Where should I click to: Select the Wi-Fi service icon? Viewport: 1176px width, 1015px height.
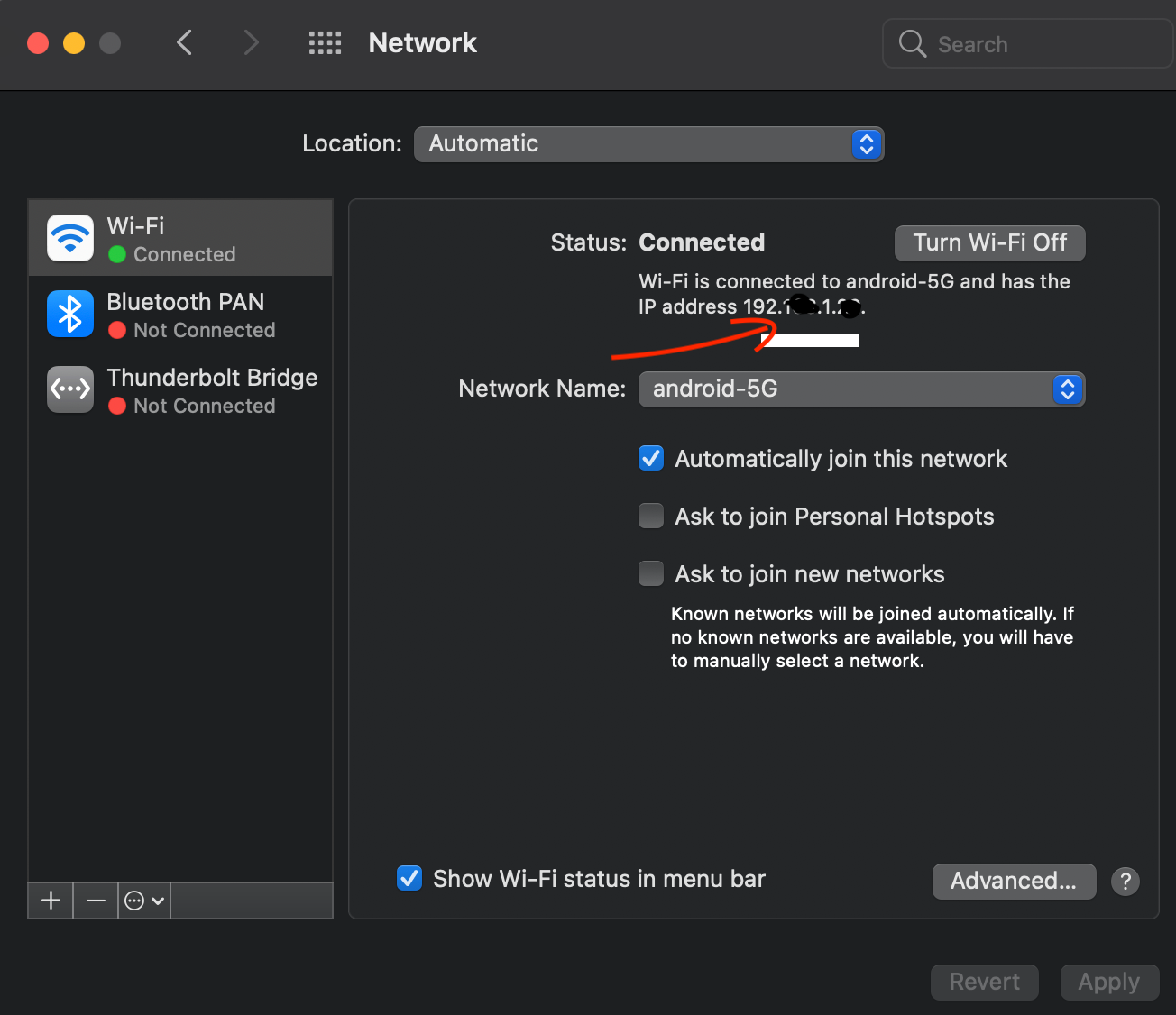coord(70,238)
